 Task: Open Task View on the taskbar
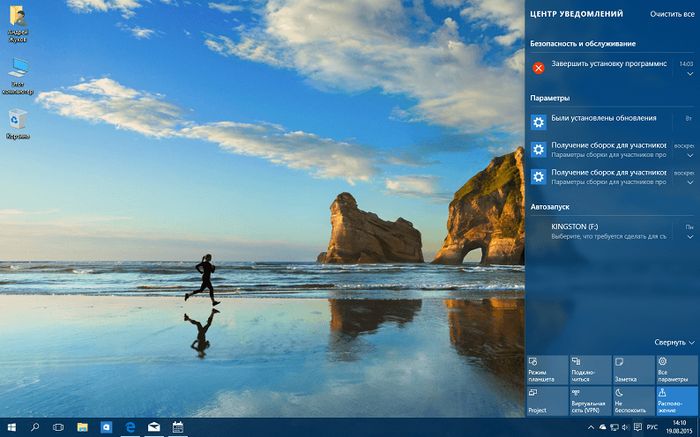click(58, 427)
